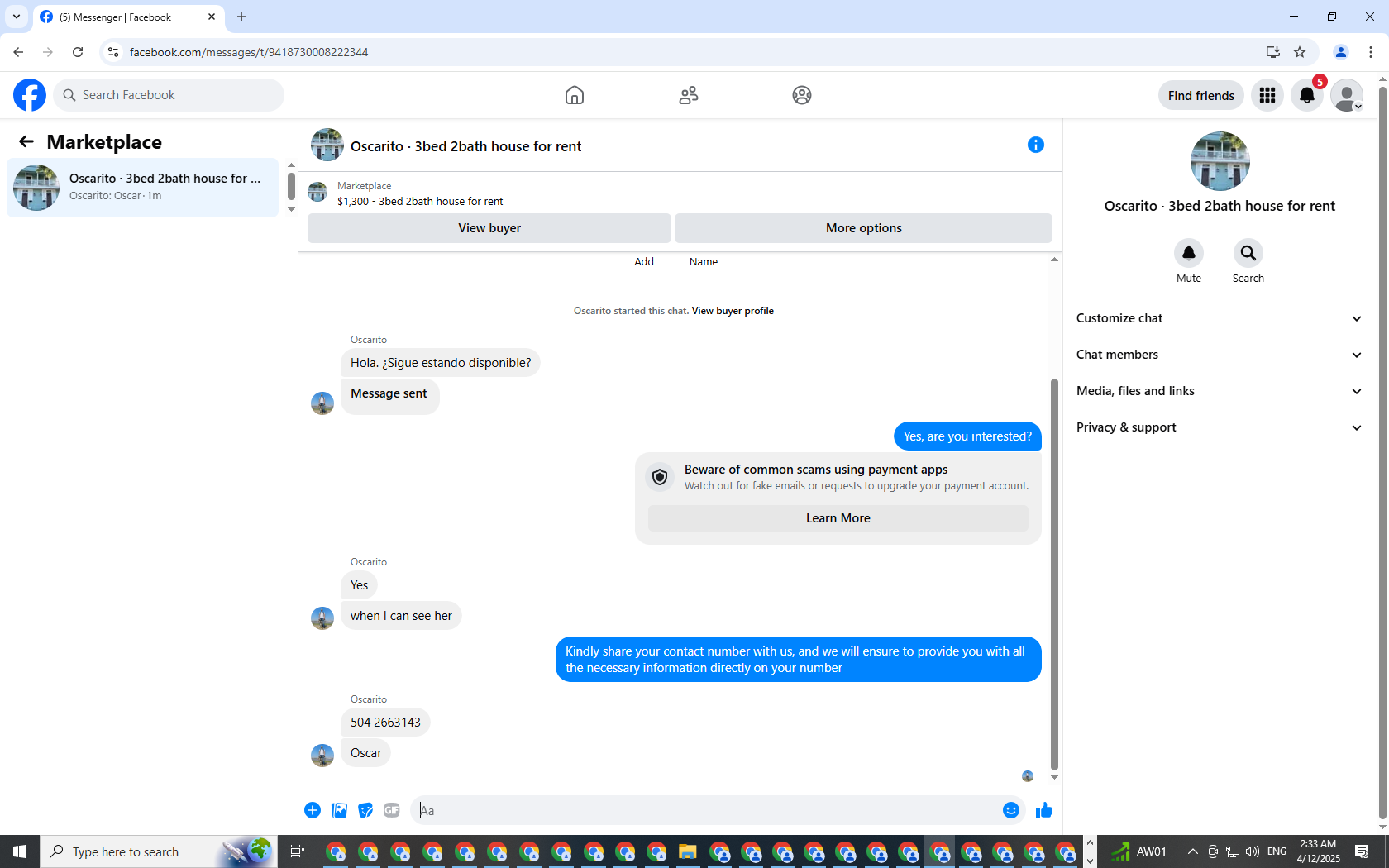Click the conversation list scrollbar
The width and height of the screenshot is (1389, 868).
click(291, 186)
